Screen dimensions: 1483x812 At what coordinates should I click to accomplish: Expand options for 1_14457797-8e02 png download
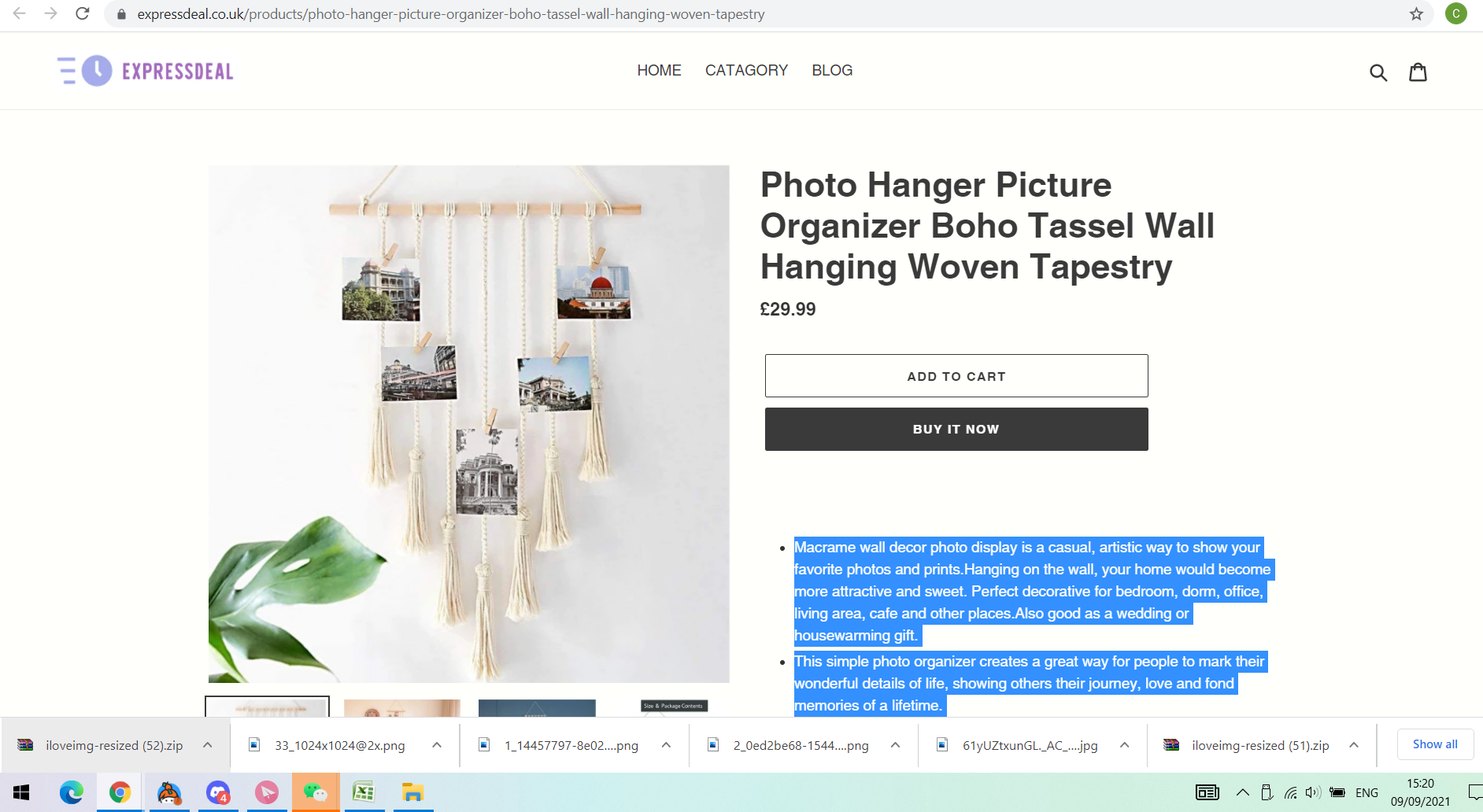tap(666, 745)
